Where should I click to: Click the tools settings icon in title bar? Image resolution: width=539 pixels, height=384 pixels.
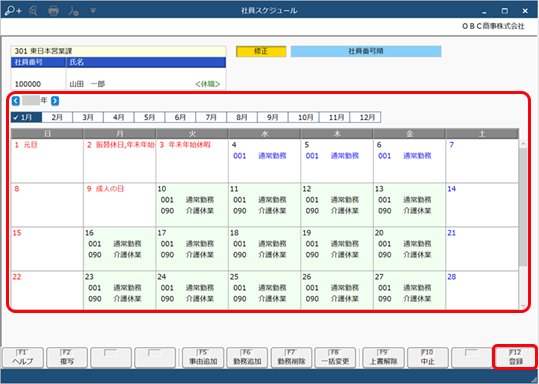tap(73, 11)
